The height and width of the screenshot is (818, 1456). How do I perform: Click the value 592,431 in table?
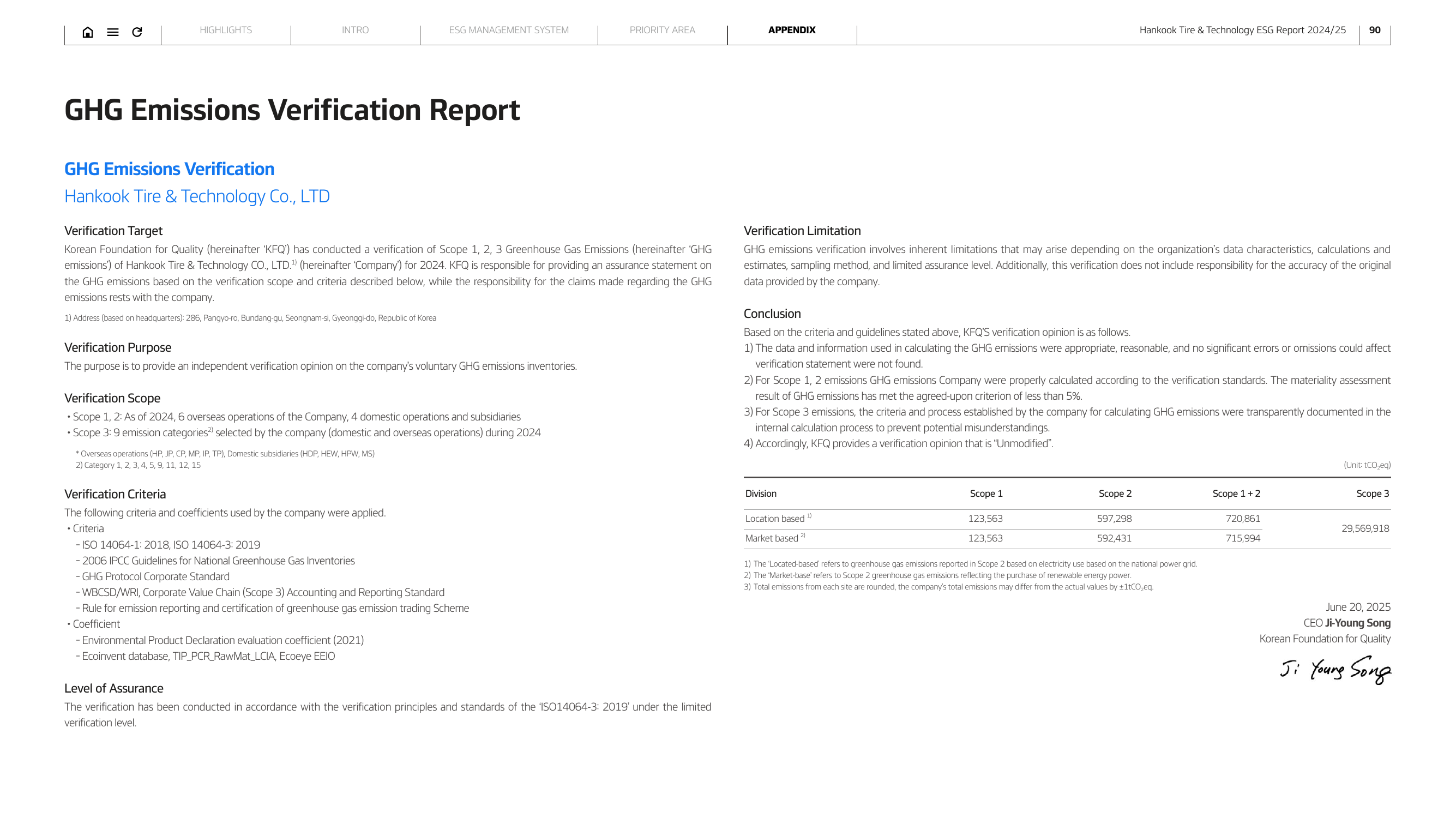coord(1114,538)
